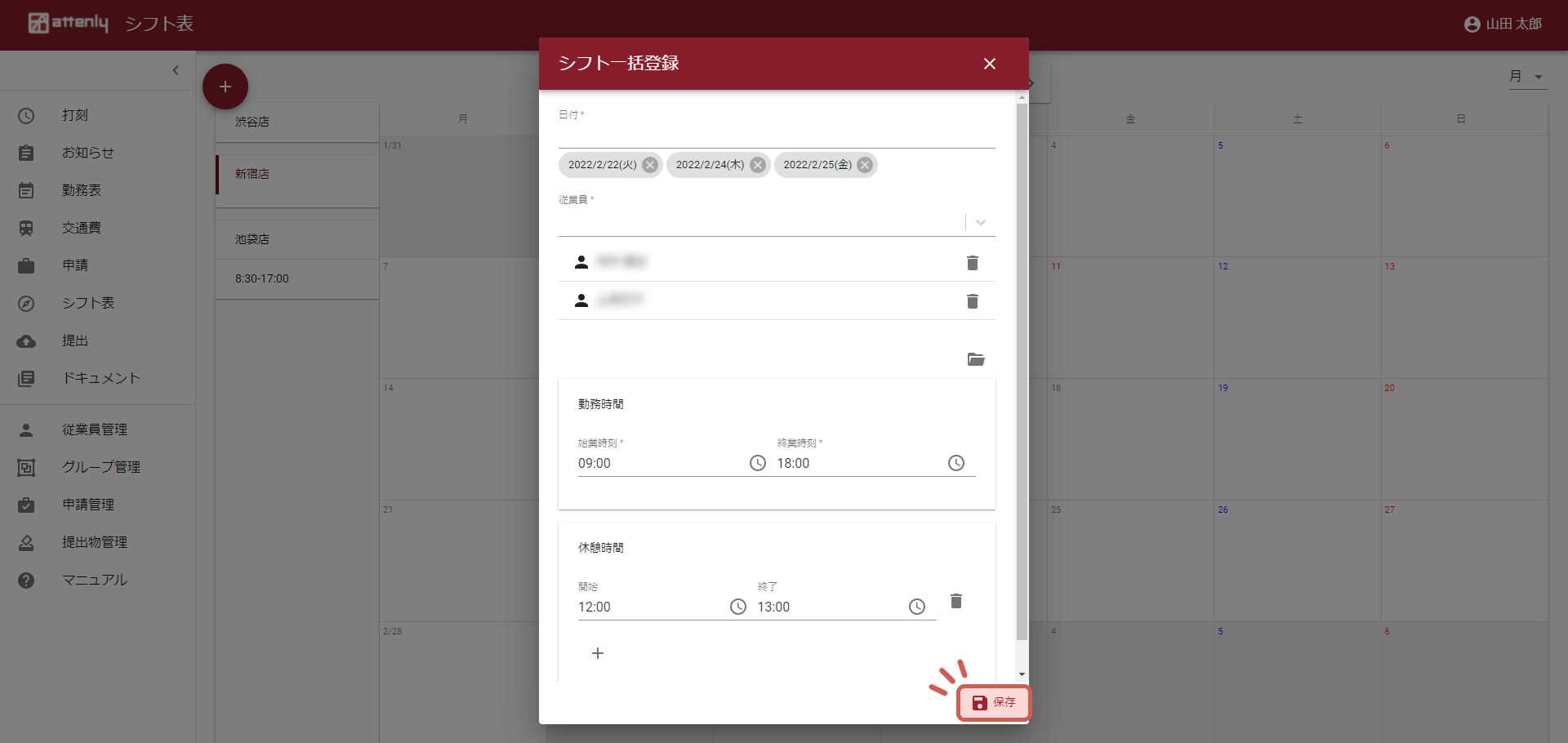Image resolution: width=1568 pixels, height=743 pixels.
Task: Click the break 終了 time field
Action: pos(829,607)
